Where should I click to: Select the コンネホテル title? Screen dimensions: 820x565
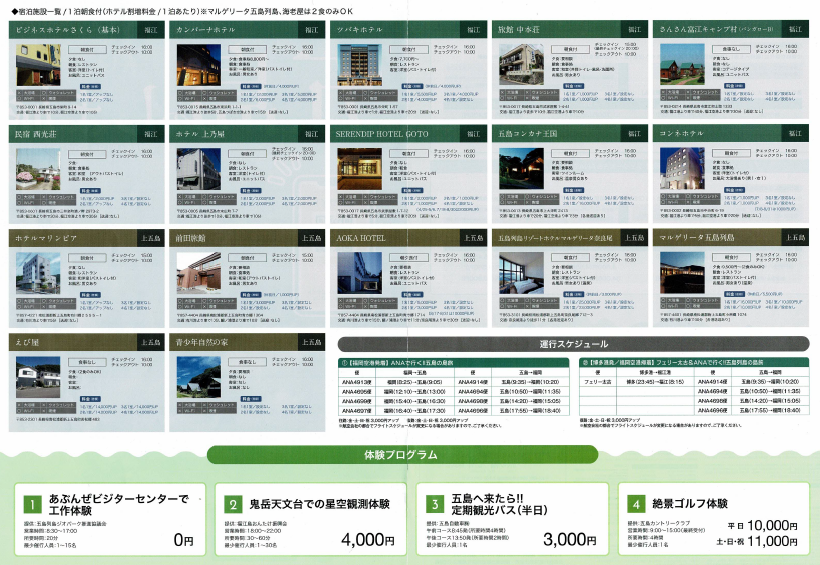(x=681, y=134)
